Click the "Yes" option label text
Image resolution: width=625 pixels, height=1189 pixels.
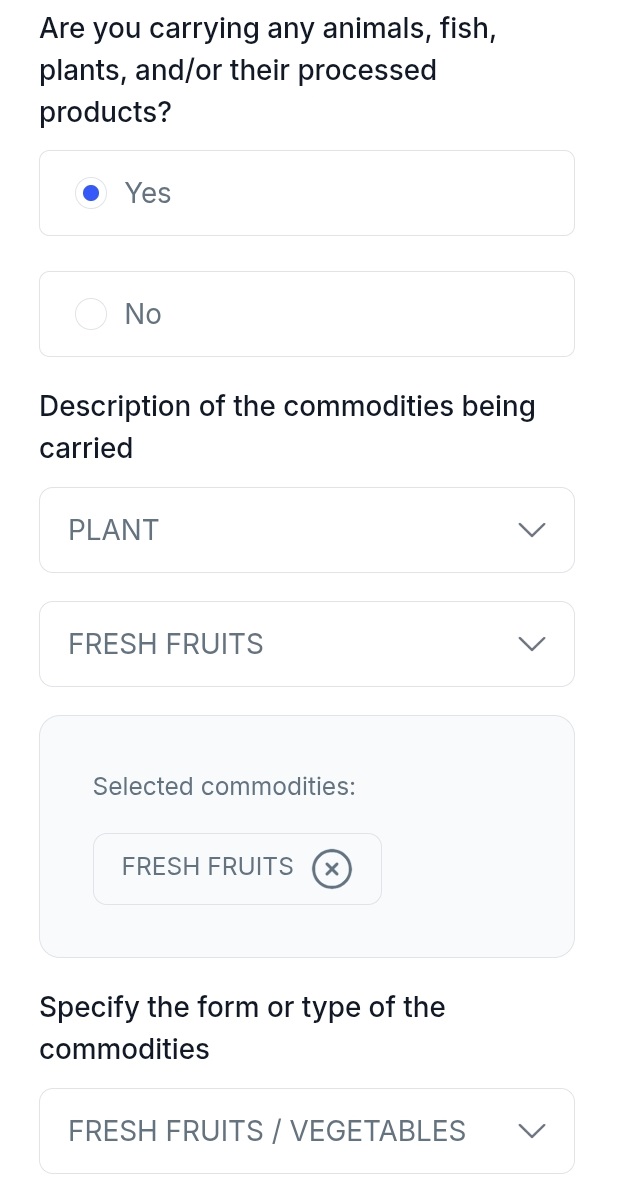click(148, 193)
